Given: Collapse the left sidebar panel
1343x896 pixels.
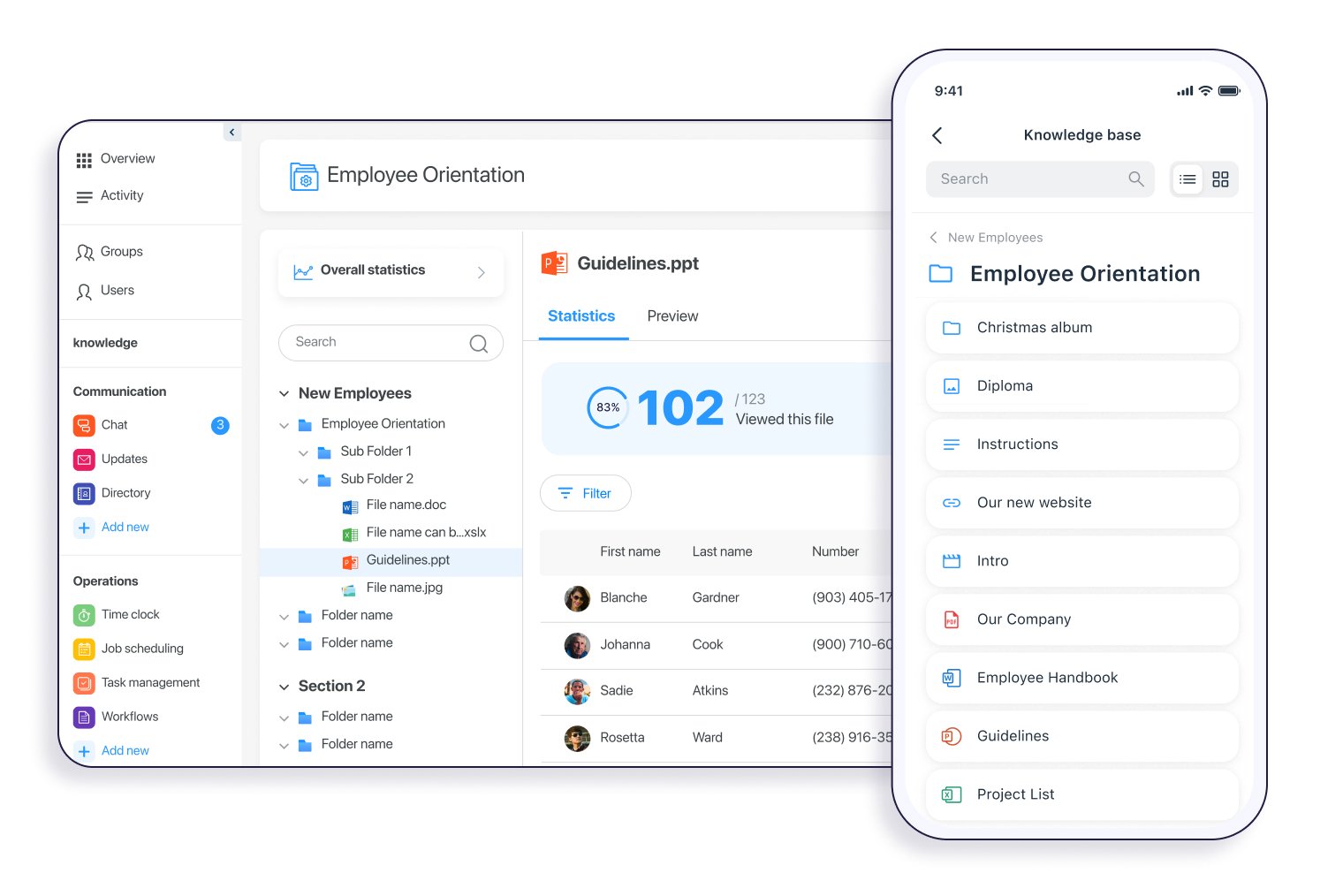Looking at the screenshot, I should [x=231, y=133].
